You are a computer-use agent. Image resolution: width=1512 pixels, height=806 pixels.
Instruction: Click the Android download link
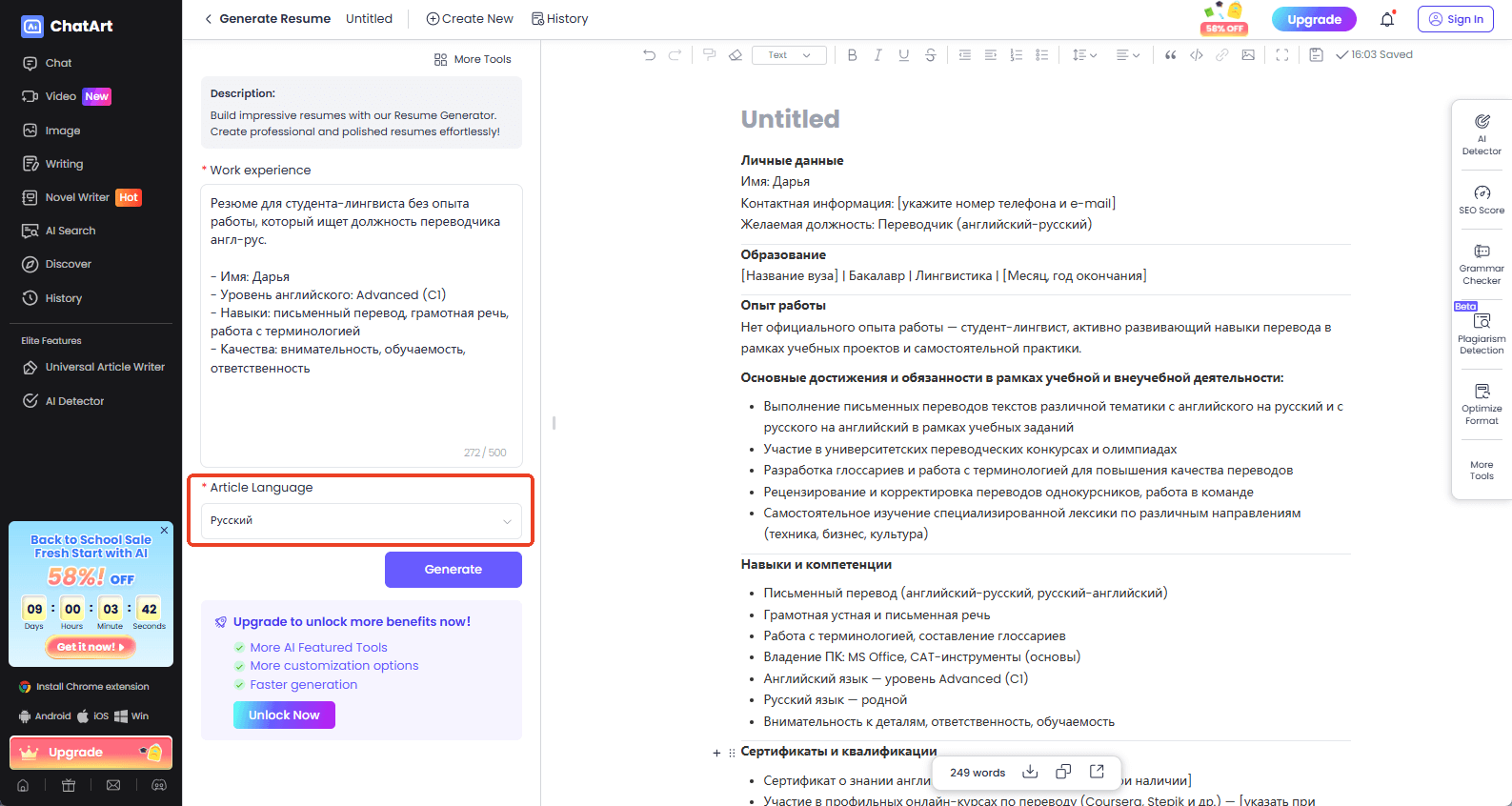point(45,716)
